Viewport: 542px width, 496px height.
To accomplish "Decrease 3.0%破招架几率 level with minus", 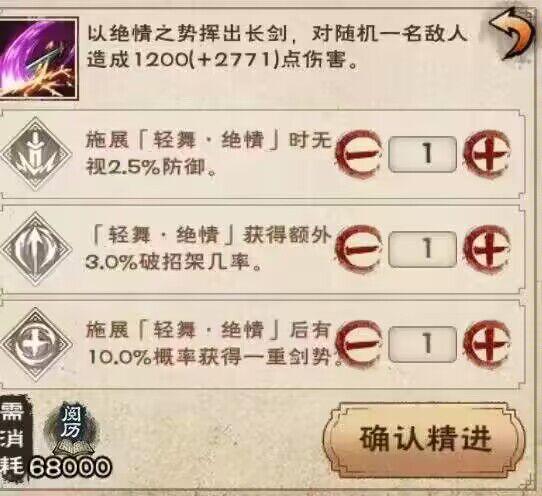I will point(359,249).
